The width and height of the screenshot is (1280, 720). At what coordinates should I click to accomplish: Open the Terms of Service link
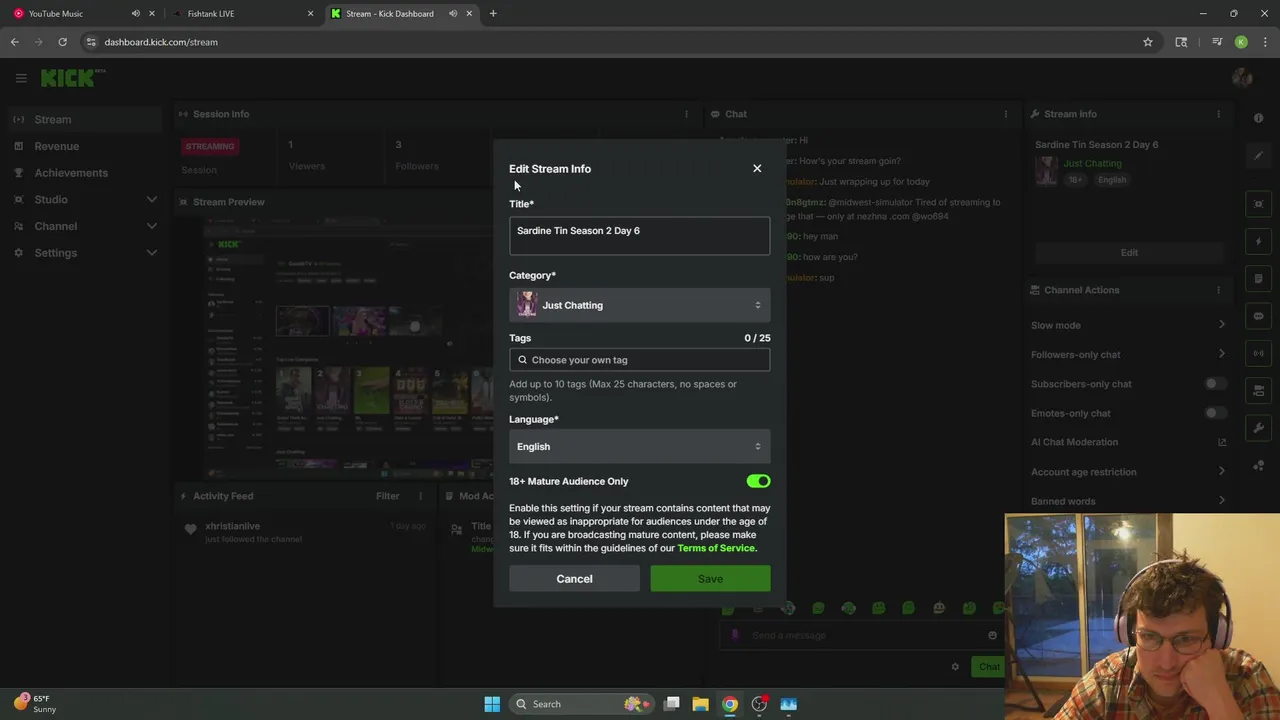[x=716, y=548]
